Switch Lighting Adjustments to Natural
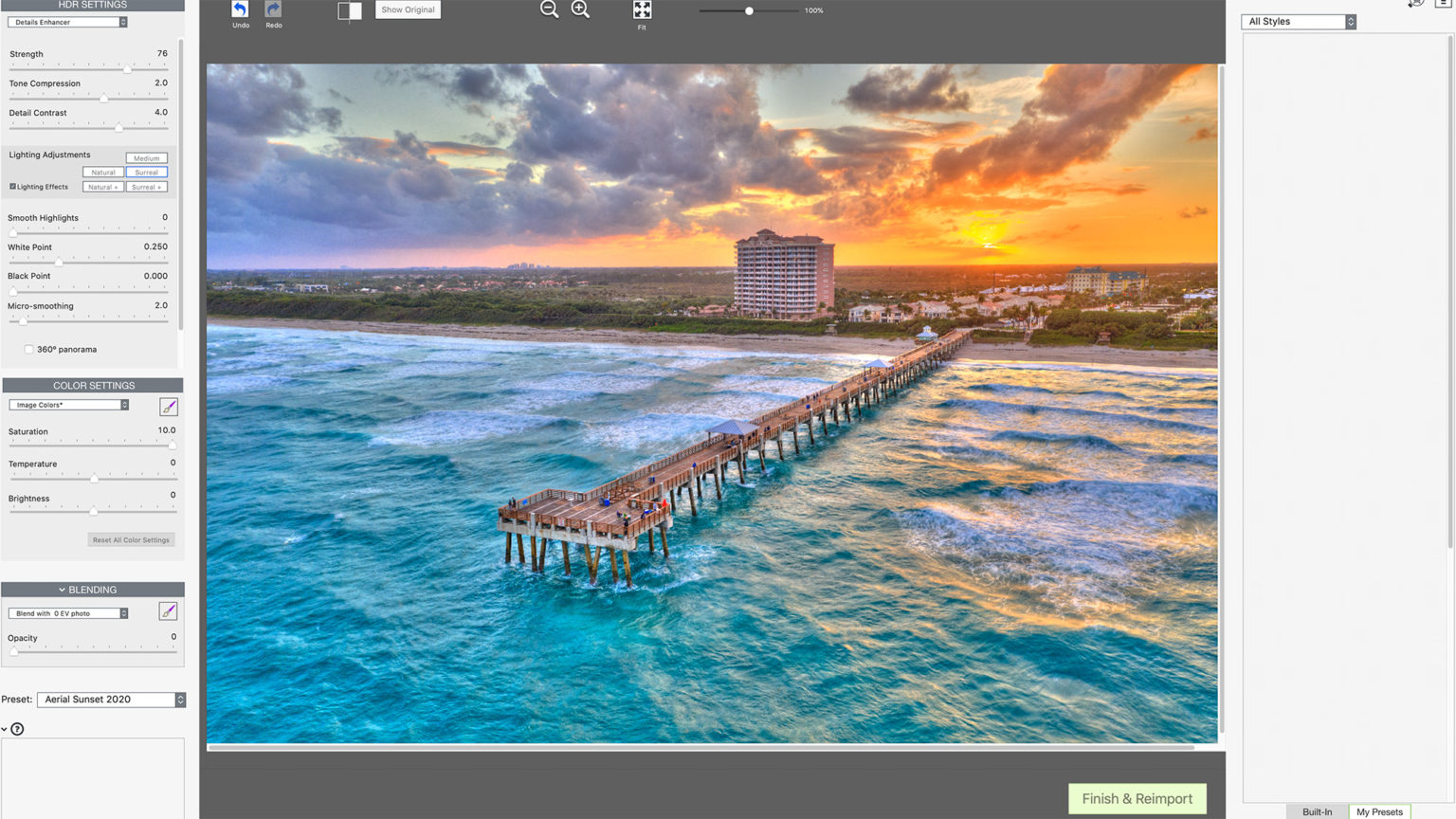Screen dimensions: 1456x819 [101, 172]
